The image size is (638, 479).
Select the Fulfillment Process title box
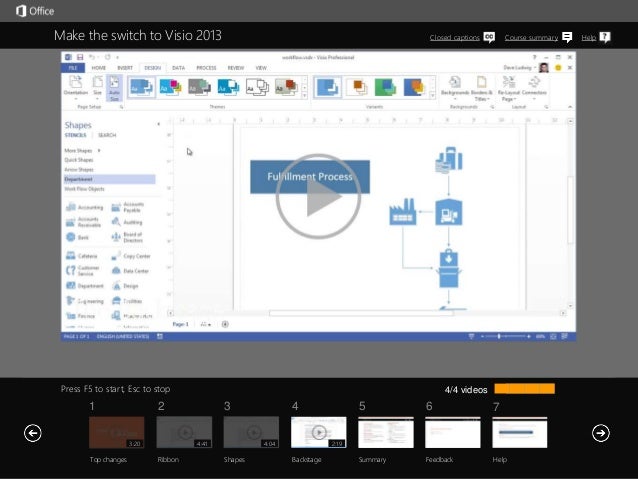310,177
